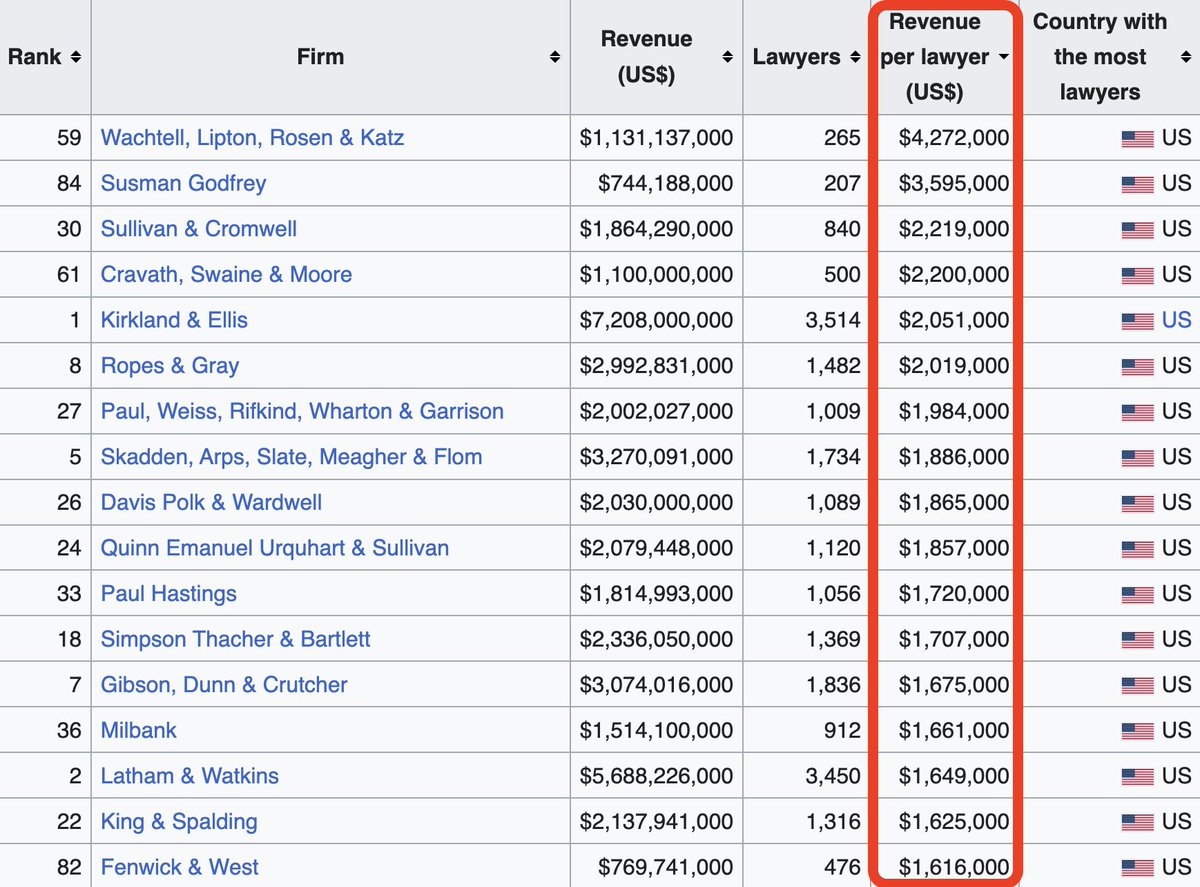Select revenue per lawyer value $1,720,000
This screenshot has width=1200, height=887.
point(953,594)
